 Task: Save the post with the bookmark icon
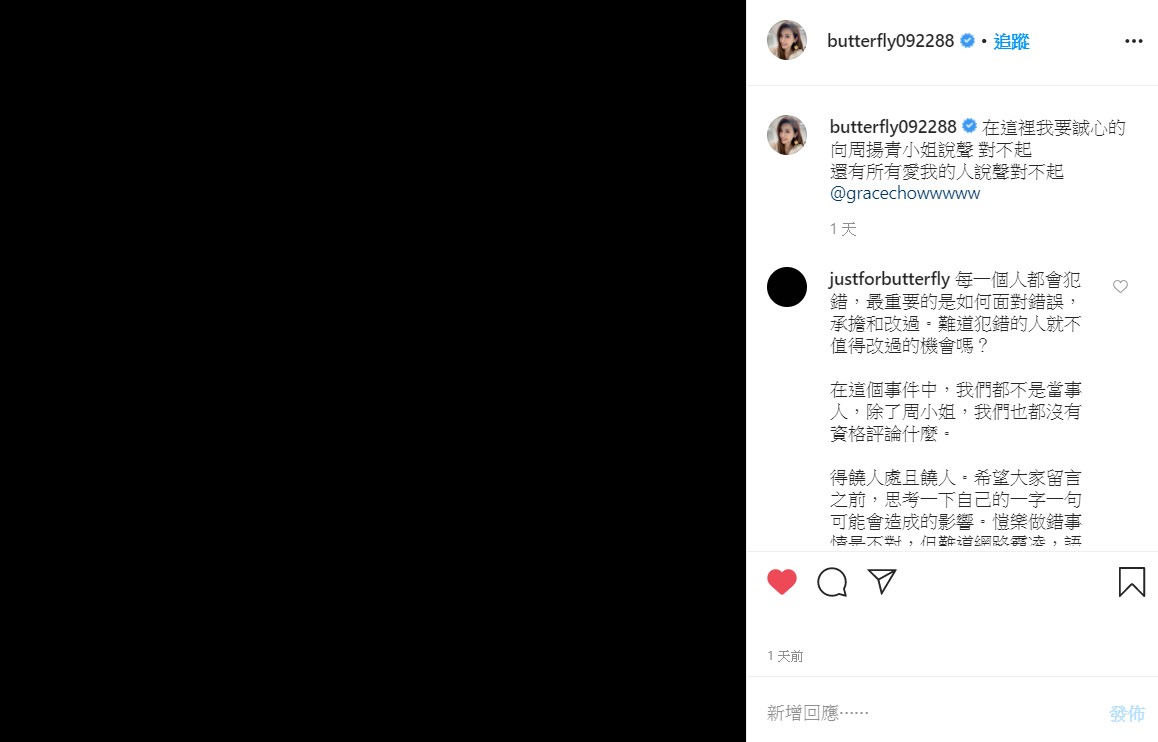1131,582
